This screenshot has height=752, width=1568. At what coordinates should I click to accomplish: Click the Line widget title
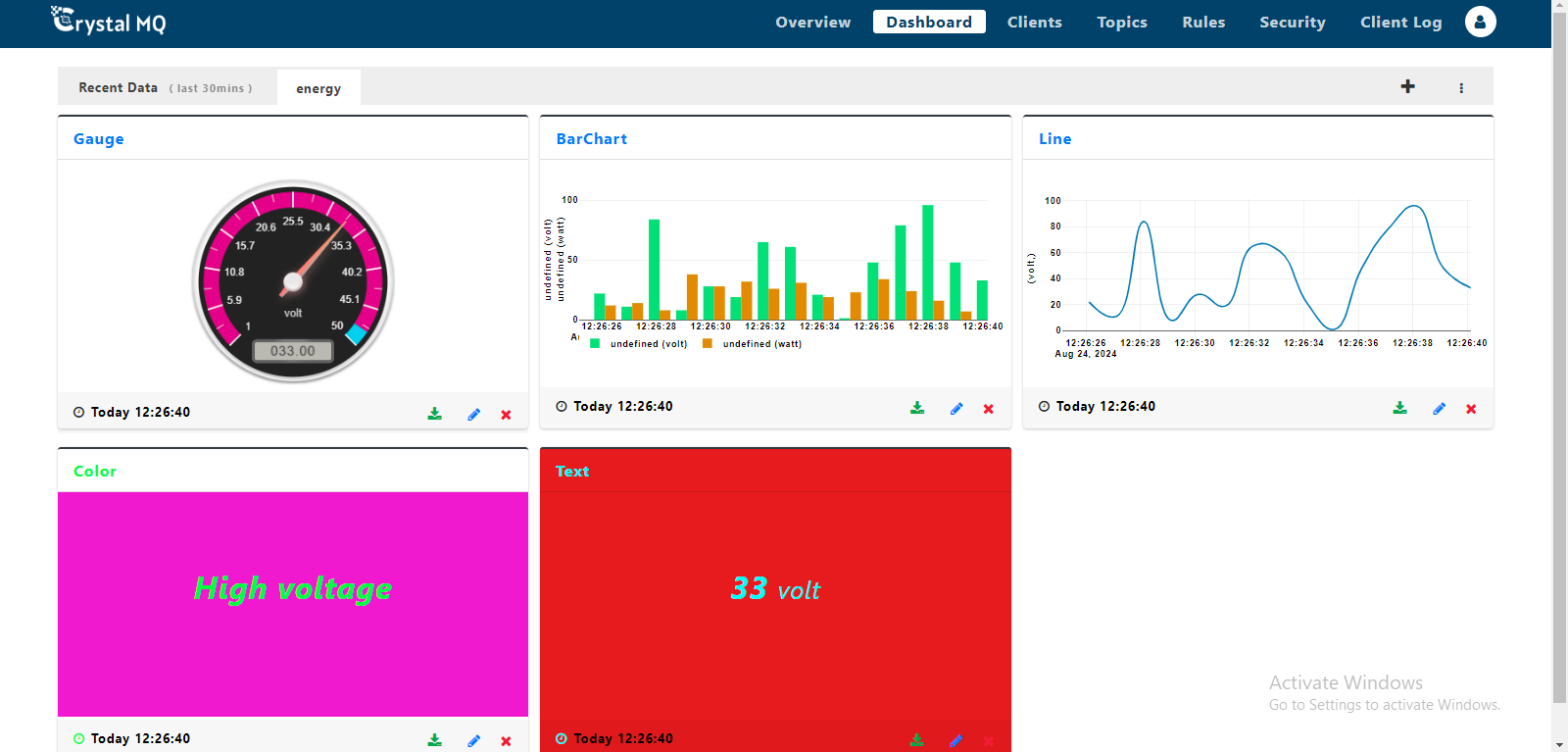pyautogui.click(x=1054, y=139)
